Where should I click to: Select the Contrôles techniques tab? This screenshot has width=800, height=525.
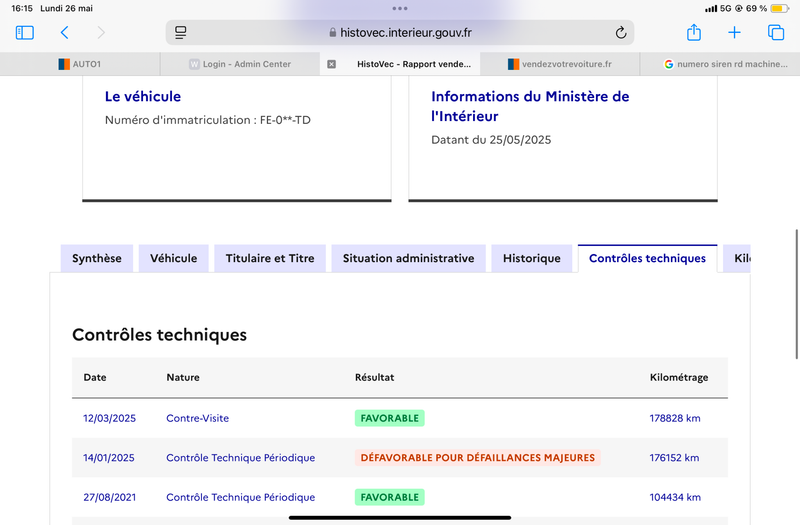(x=647, y=258)
